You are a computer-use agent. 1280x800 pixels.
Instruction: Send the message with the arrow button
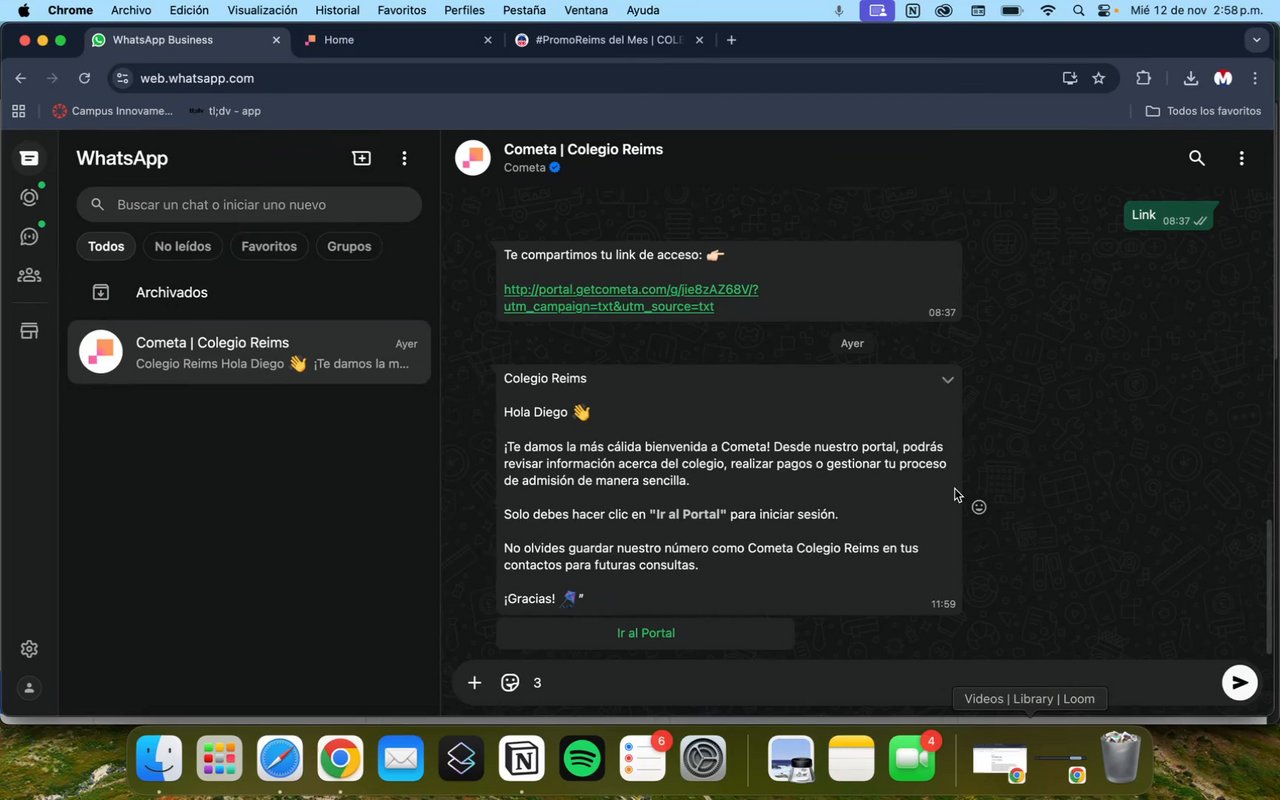click(x=1239, y=683)
